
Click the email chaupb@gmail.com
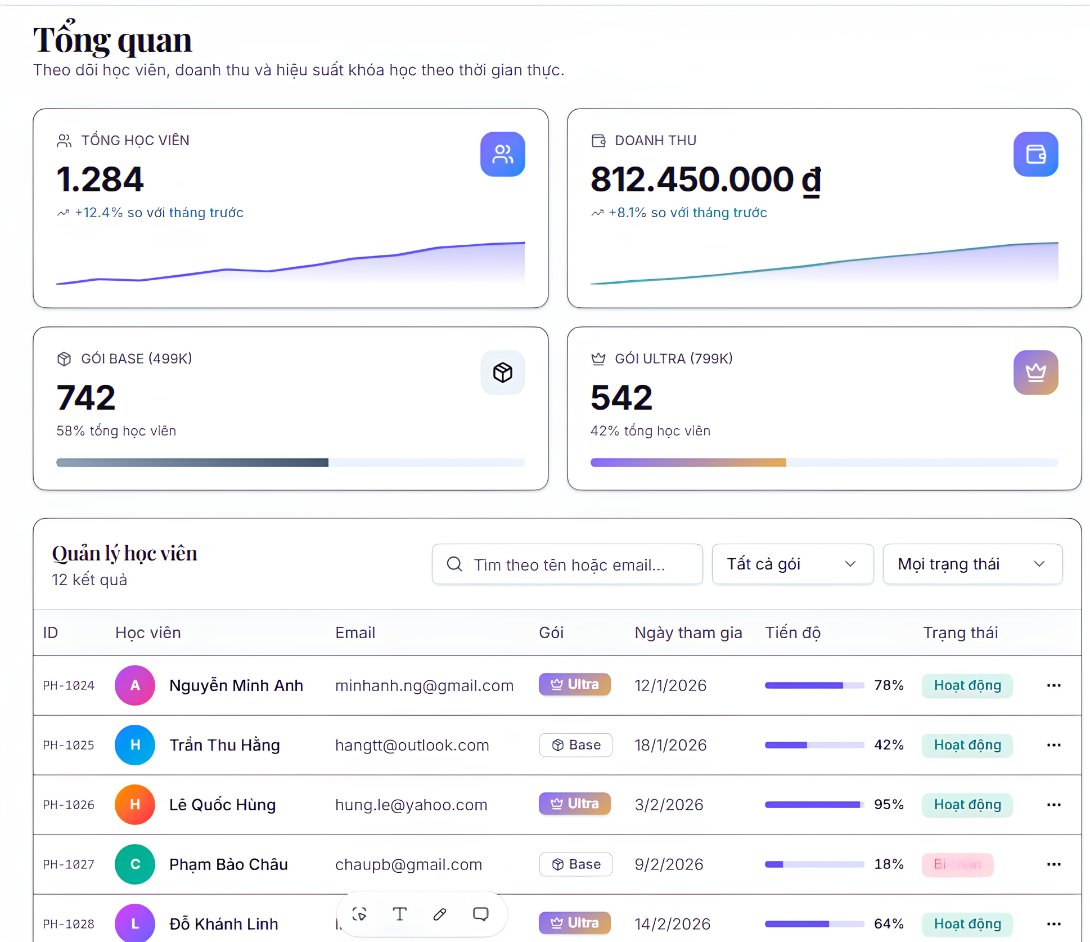(409, 865)
